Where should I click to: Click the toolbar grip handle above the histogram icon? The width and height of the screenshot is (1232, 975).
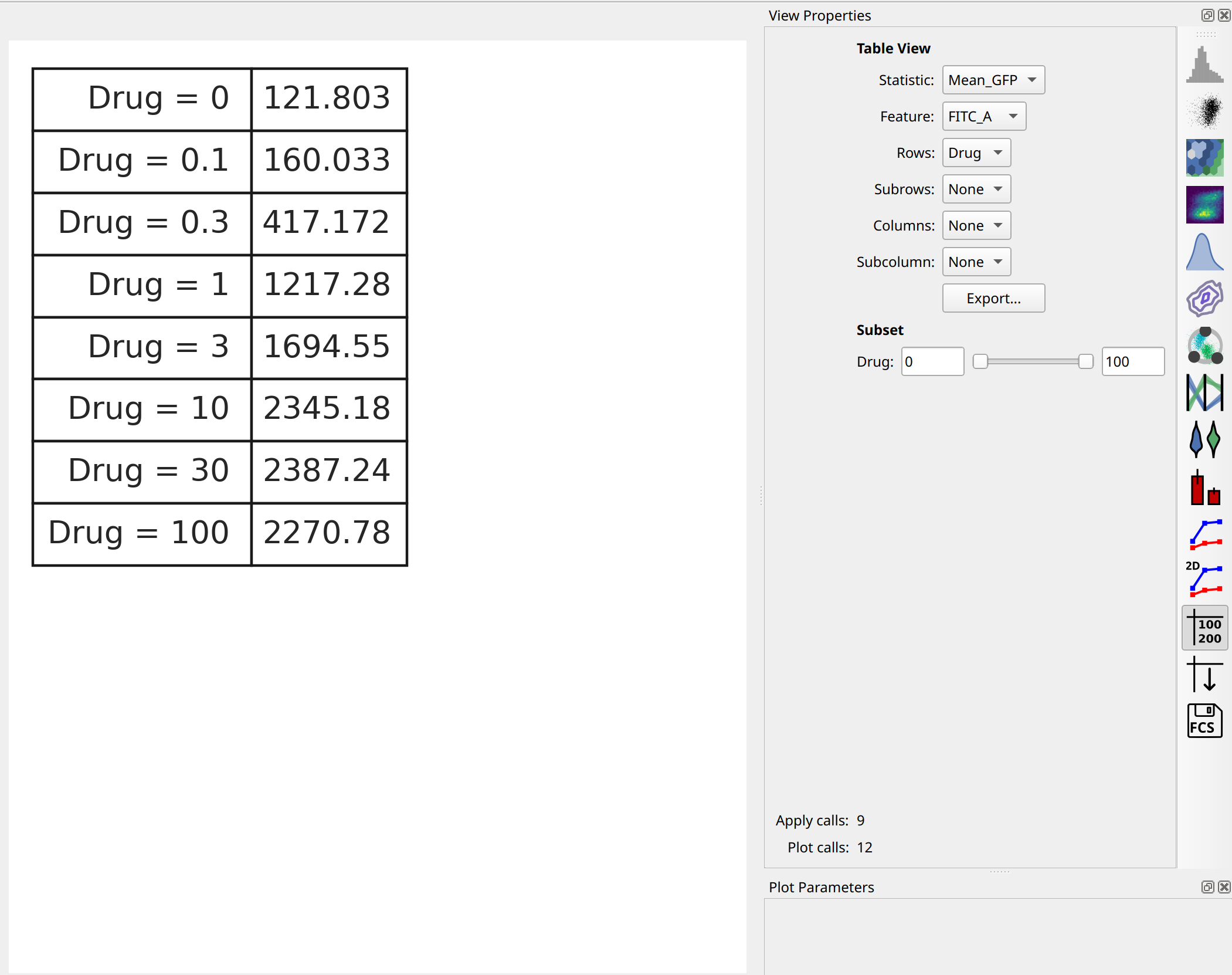pos(1206,35)
